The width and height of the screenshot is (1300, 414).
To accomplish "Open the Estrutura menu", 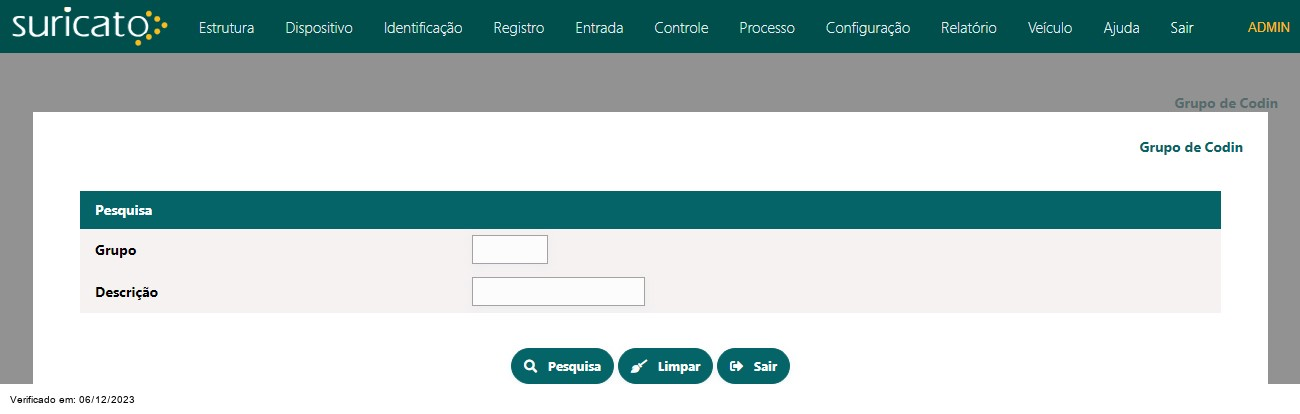I will tap(226, 28).
